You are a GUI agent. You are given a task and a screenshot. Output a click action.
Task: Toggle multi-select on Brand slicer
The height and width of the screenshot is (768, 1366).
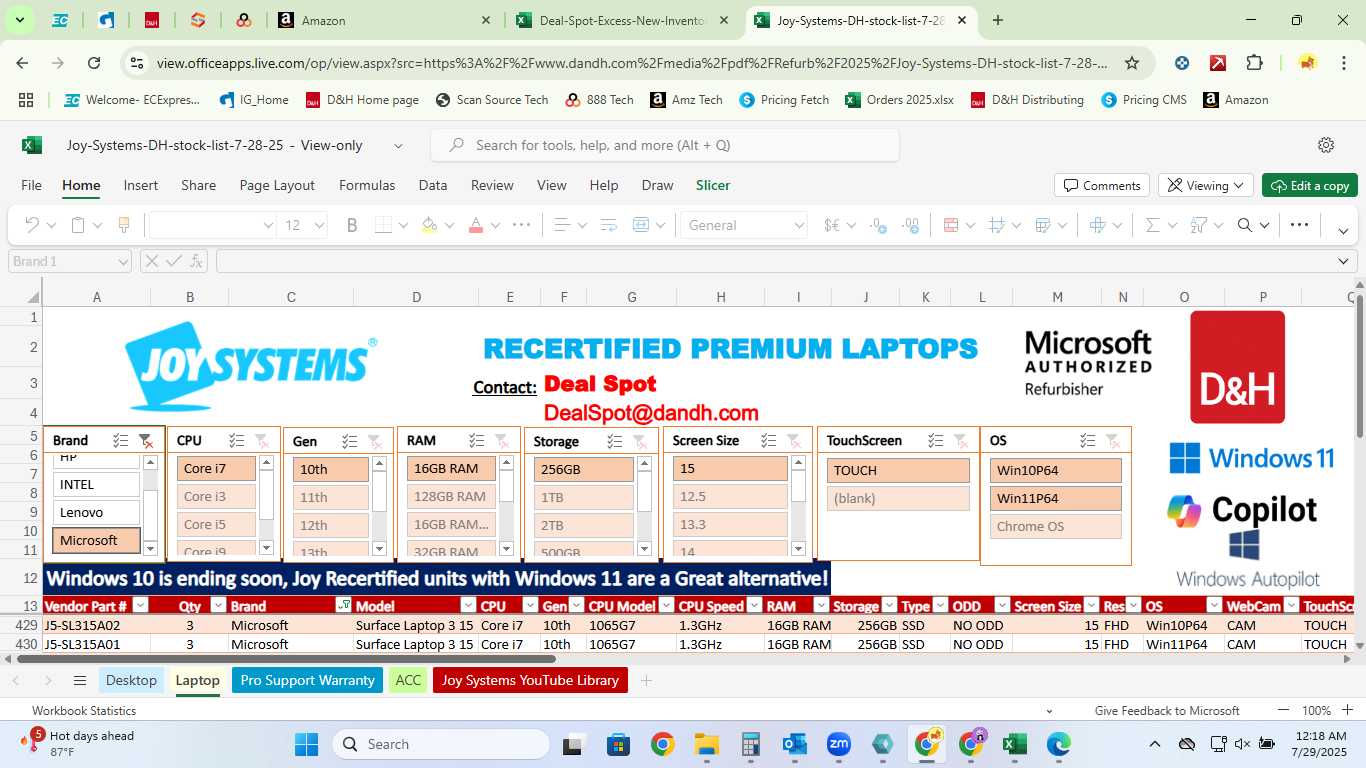tap(121, 440)
